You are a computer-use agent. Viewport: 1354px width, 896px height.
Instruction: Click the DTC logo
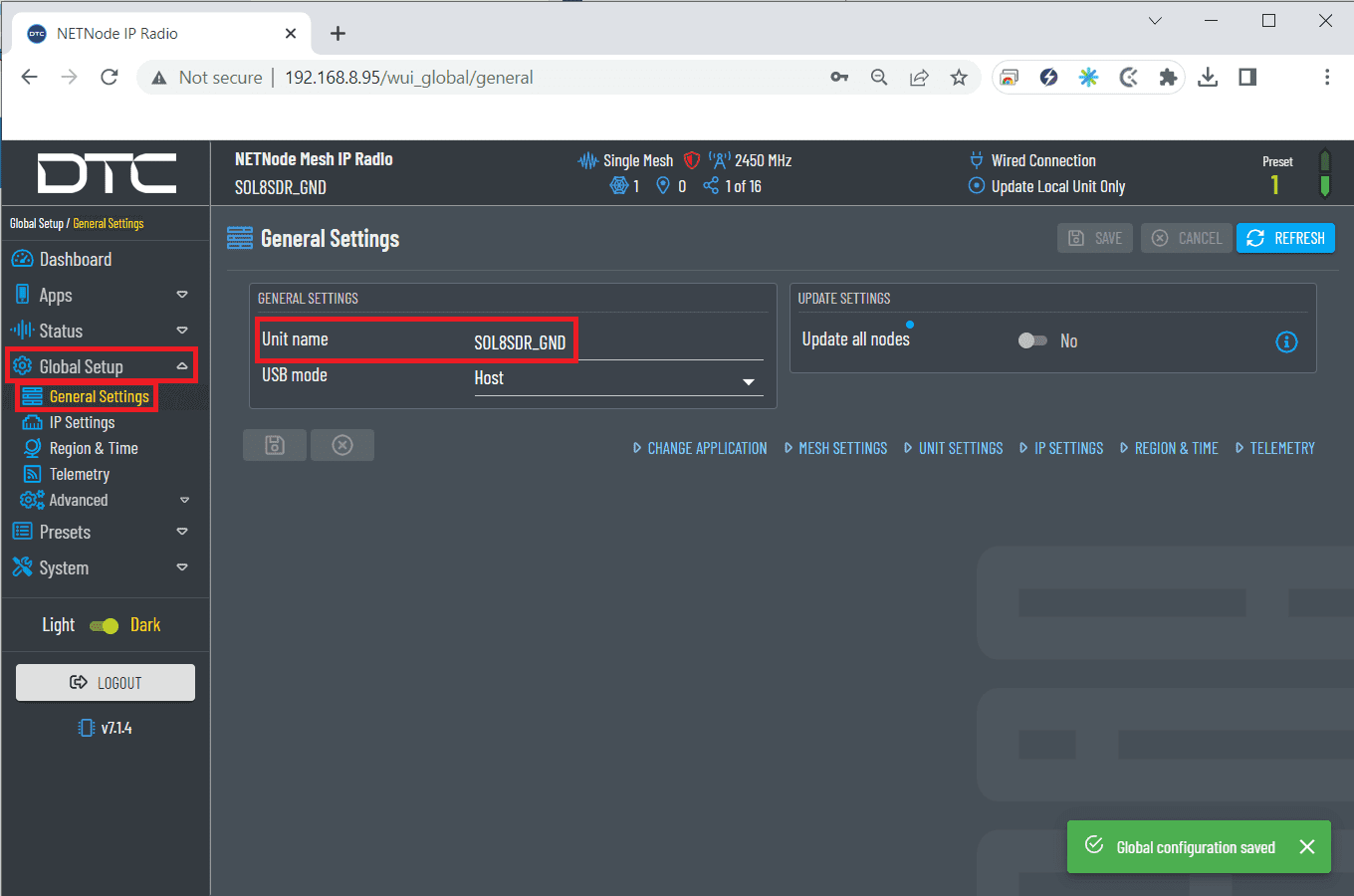click(x=107, y=173)
